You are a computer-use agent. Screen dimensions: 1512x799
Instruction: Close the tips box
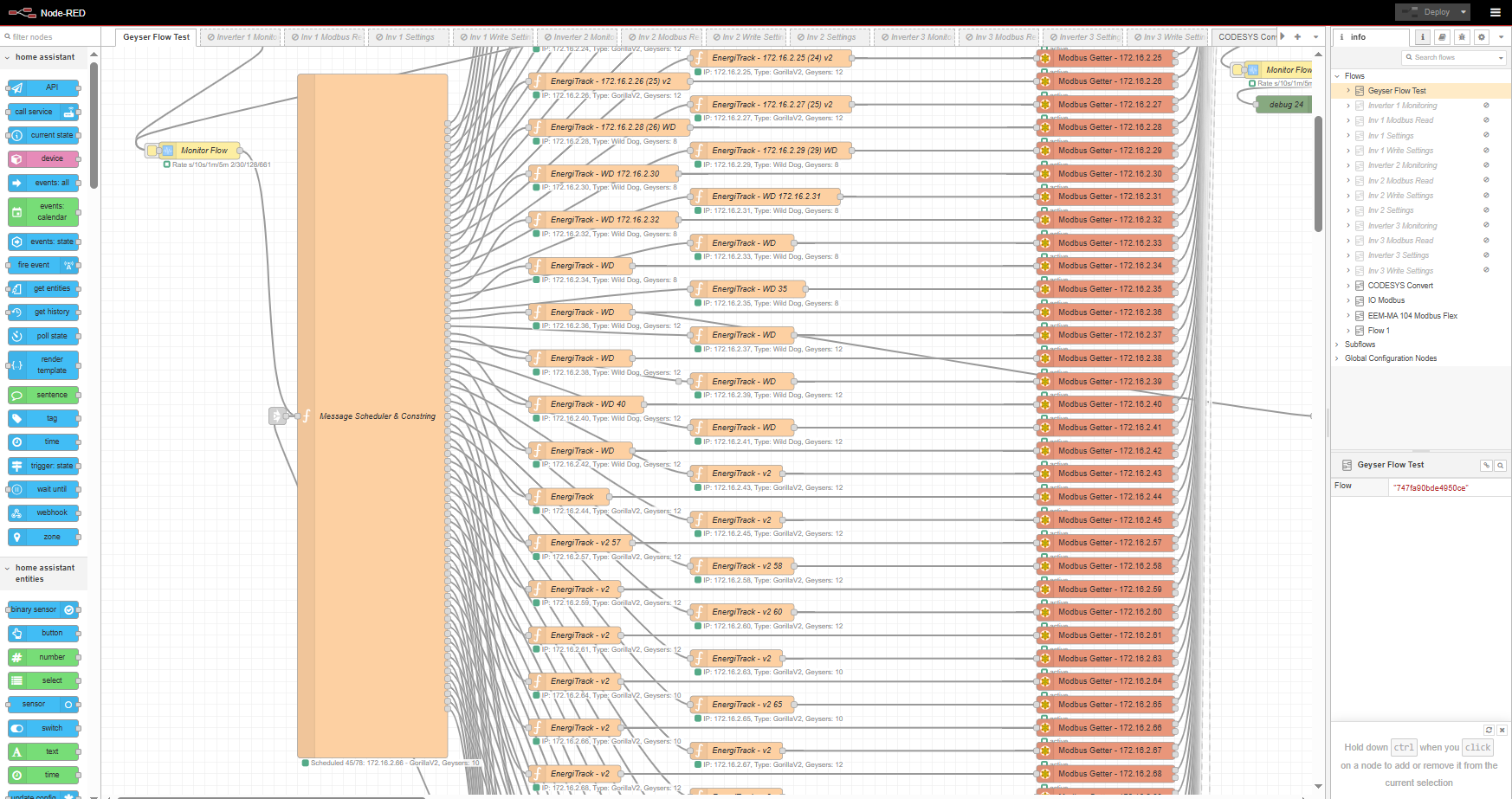(1502, 730)
